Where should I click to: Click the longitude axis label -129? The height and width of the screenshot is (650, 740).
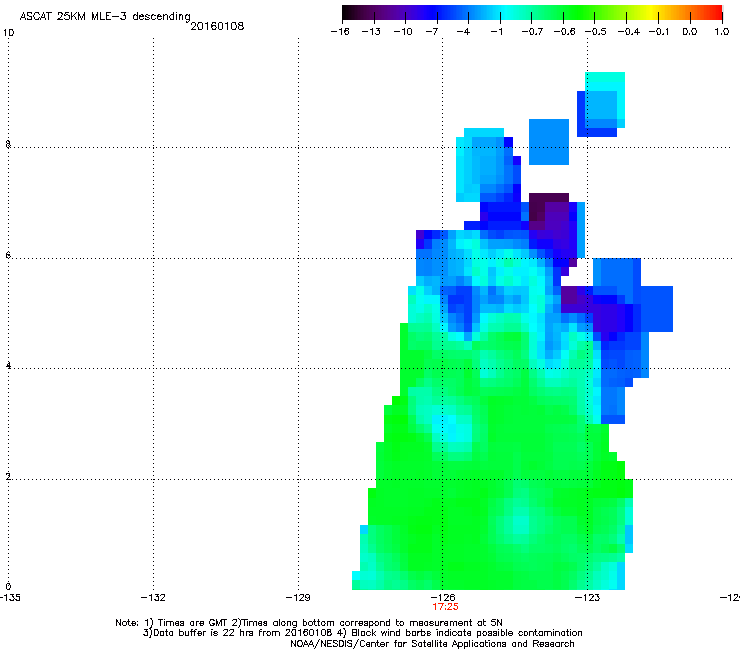(298, 598)
